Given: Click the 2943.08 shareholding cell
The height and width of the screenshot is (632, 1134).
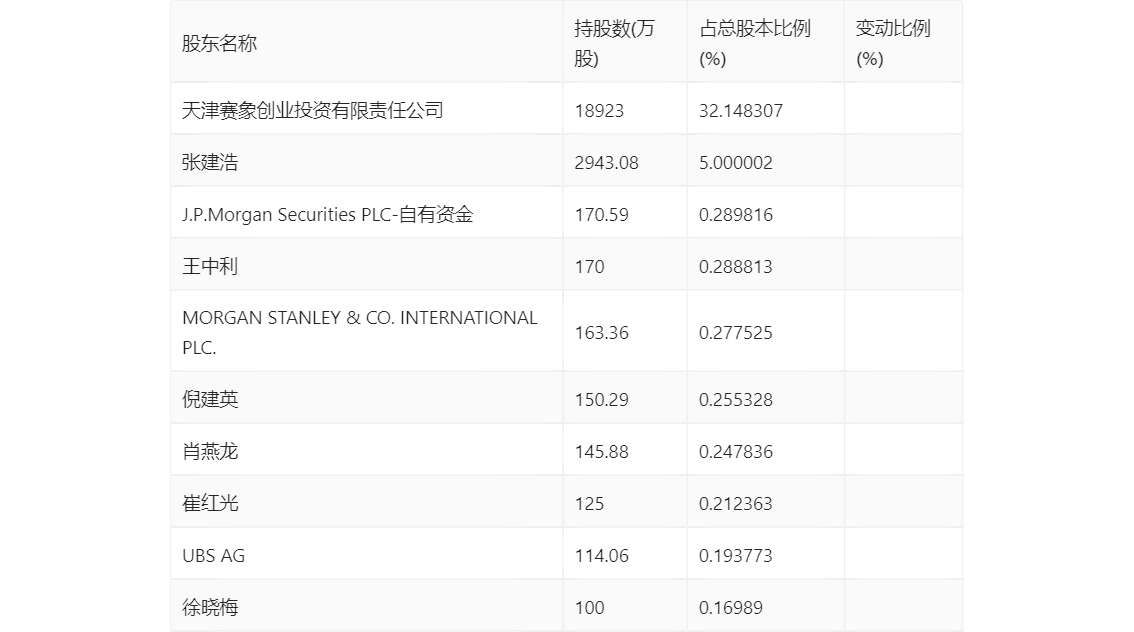Looking at the screenshot, I should click(606, 162).
